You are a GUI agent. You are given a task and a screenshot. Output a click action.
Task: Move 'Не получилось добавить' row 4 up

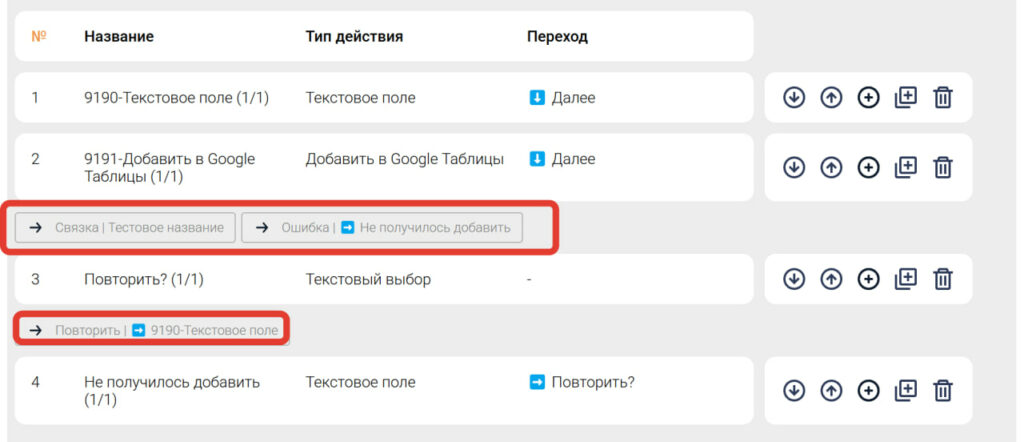point(831,391)
